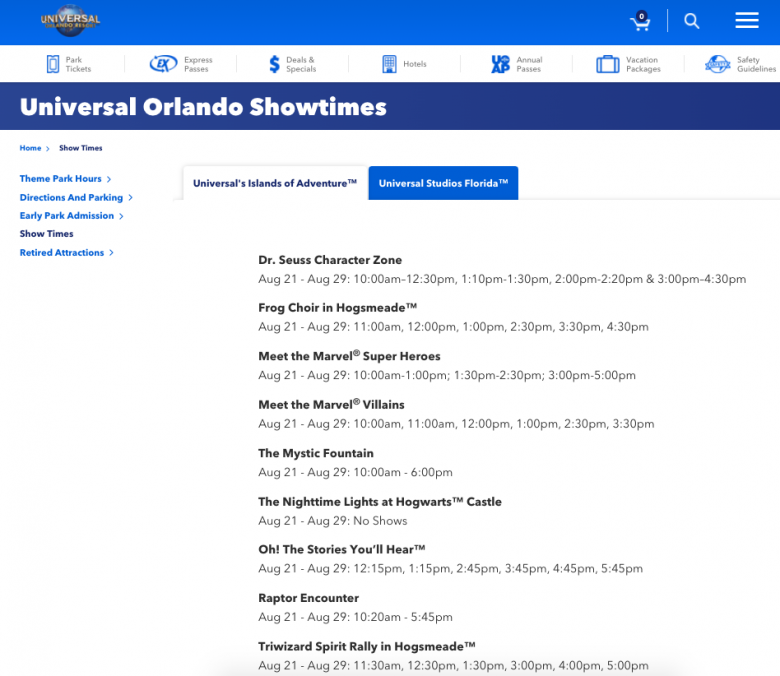This screenshot has width=780, height=676.
Task: Open Annual Passes navigation link
Action: coord(529,64)
